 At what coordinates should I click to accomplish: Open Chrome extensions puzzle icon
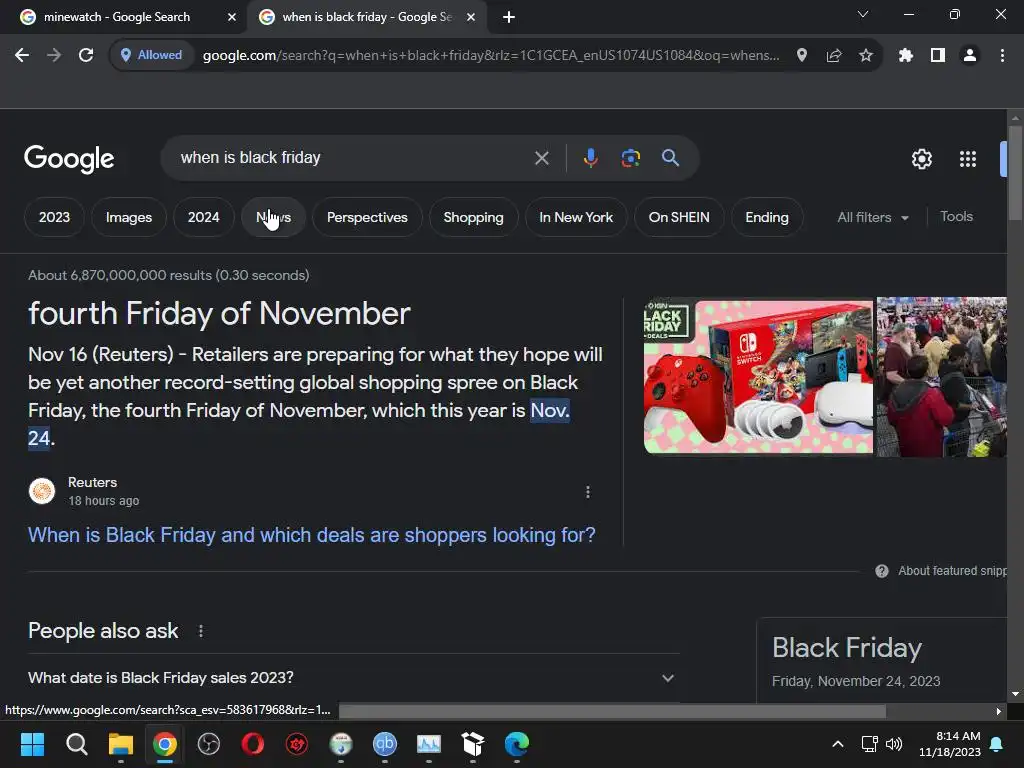(x=906, y=56)
